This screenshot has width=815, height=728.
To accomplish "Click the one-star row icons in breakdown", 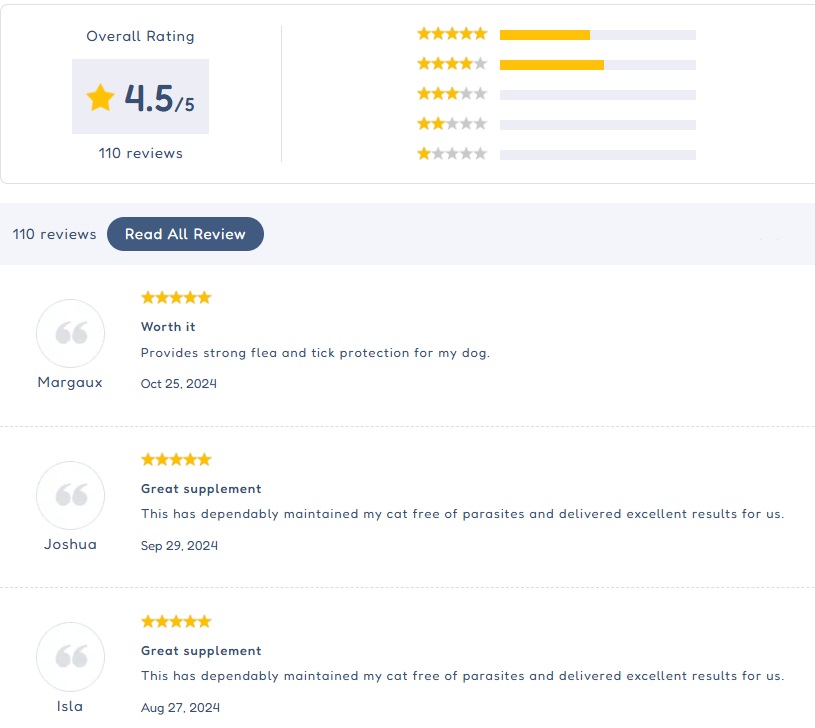I will coord(452,154).
